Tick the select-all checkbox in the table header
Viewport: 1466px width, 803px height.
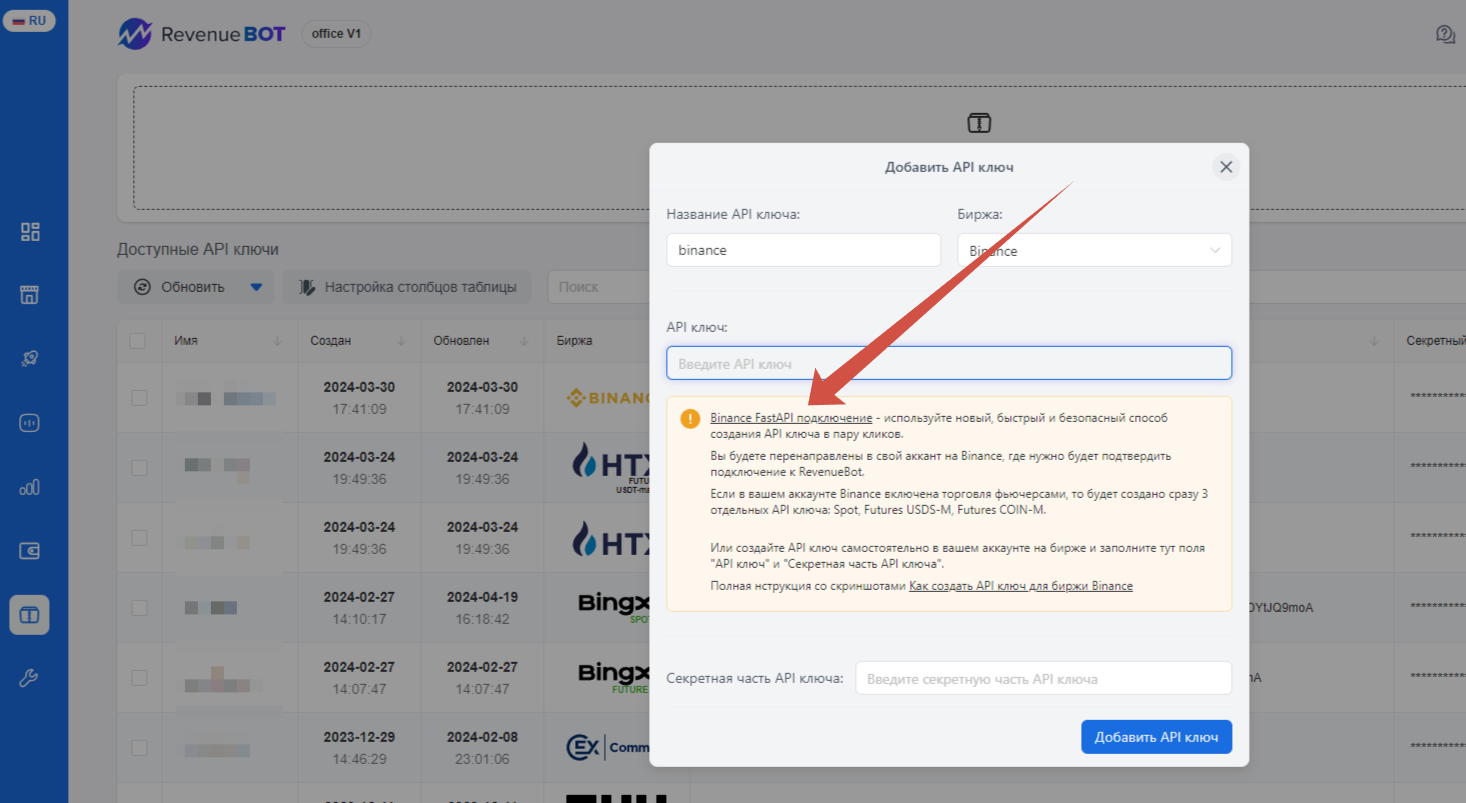(x=138, y=341)
